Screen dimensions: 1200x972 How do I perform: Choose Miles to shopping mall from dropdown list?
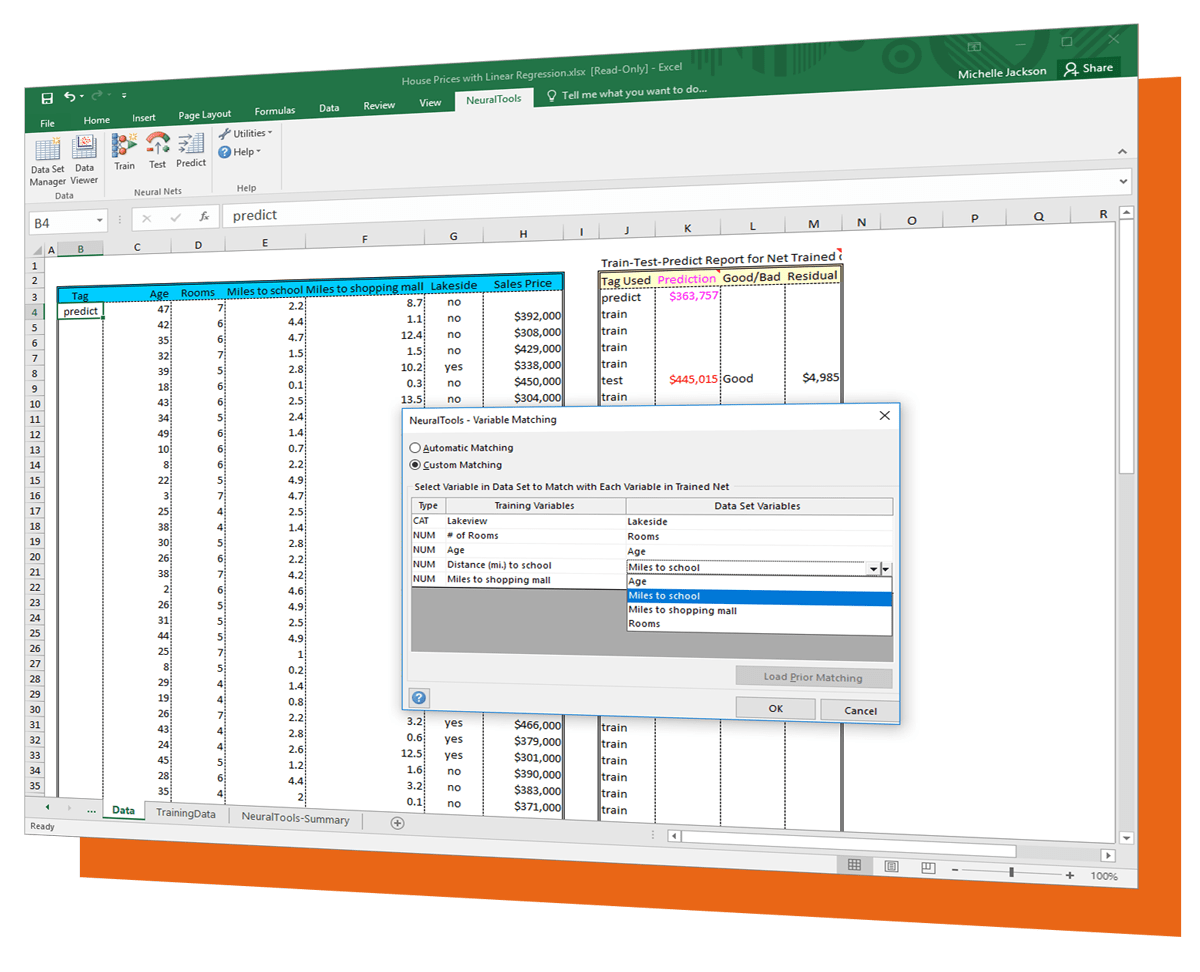click(758, 610)
